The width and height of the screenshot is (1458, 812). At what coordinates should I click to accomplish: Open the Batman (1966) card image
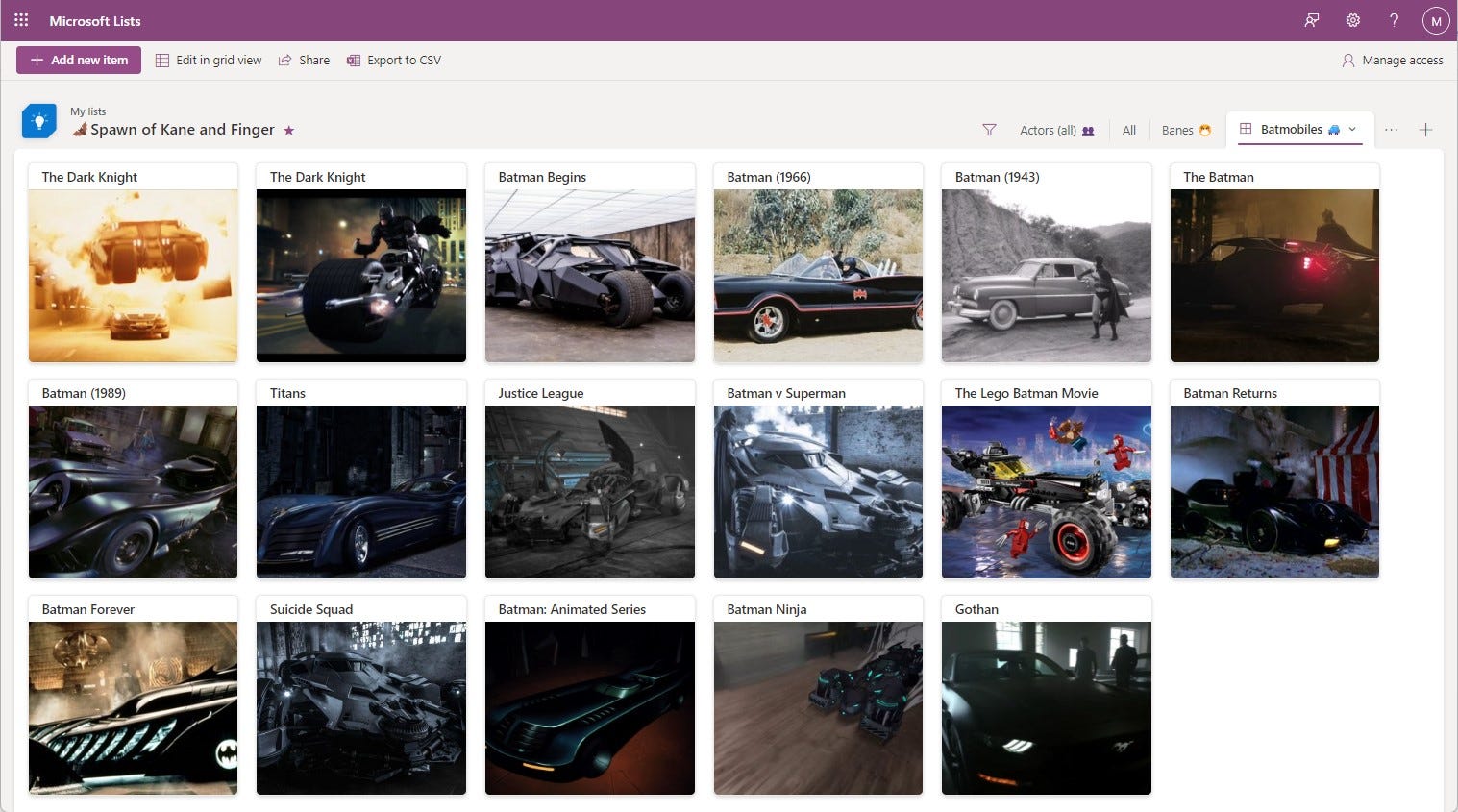pos(818,276)
